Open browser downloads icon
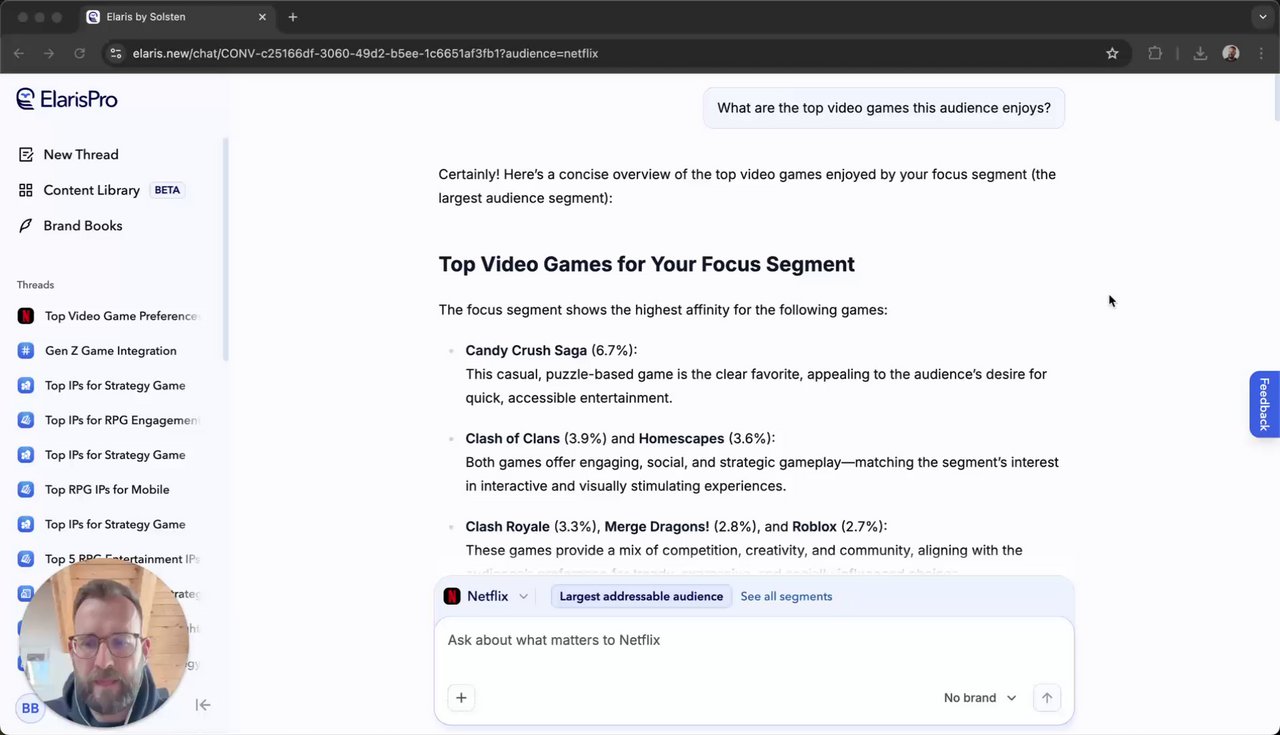Viewport: 1280px width, 735px height. (x=1200, y=53)
